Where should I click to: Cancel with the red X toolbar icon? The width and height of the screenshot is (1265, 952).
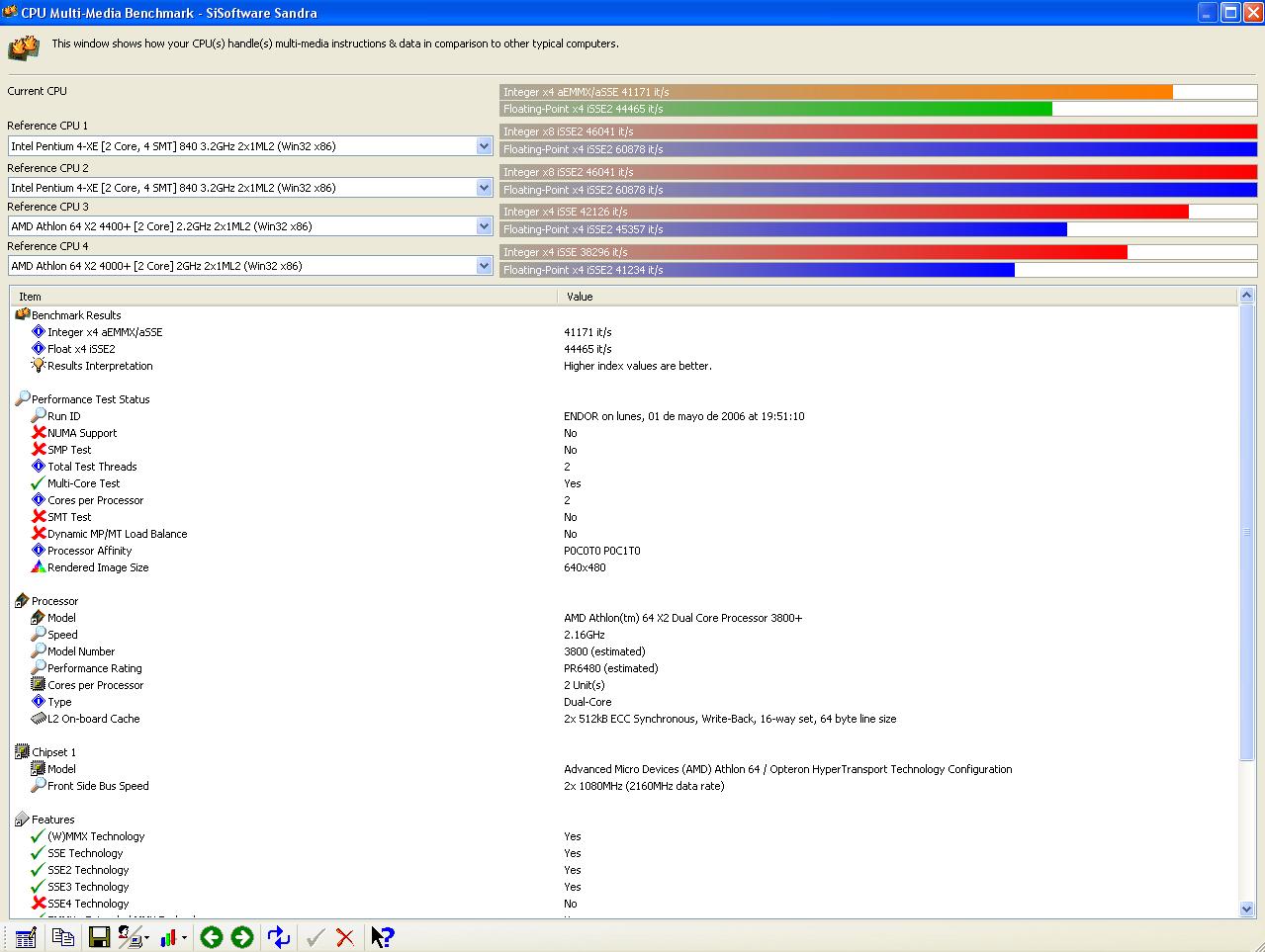(x=345, y=937)
